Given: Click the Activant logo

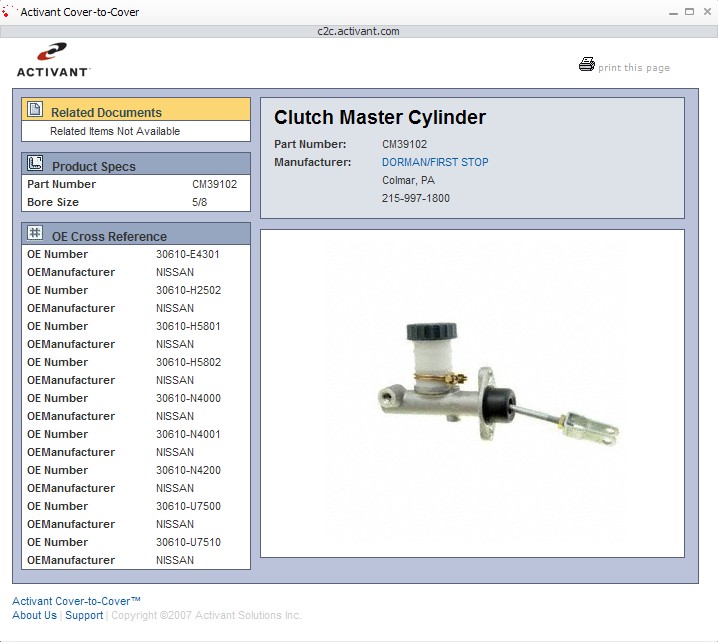Looking at the screenshot, I should click(53, 61).
